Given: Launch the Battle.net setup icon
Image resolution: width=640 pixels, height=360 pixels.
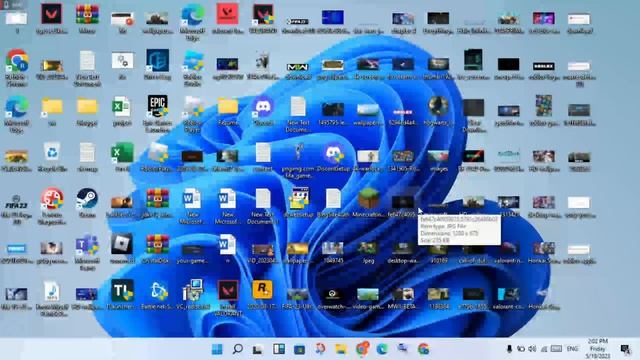Looking at the screenshot, I should [x=158, y=291].
